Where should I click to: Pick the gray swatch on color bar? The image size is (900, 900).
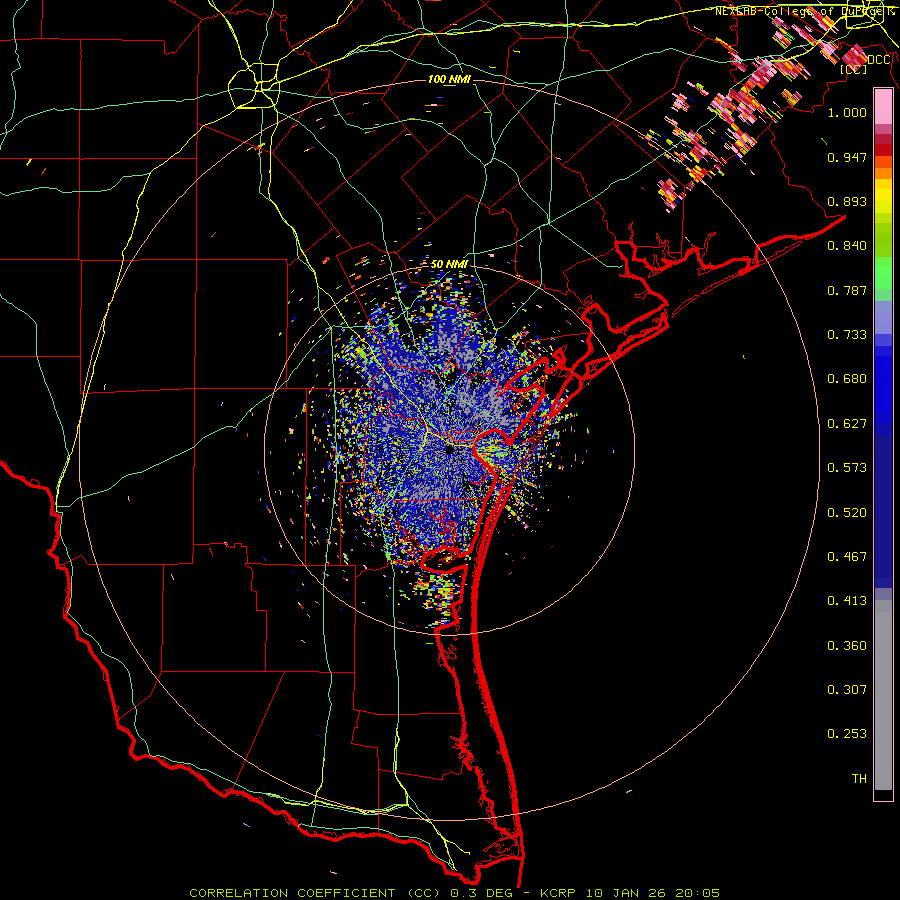tap(883, 695)
